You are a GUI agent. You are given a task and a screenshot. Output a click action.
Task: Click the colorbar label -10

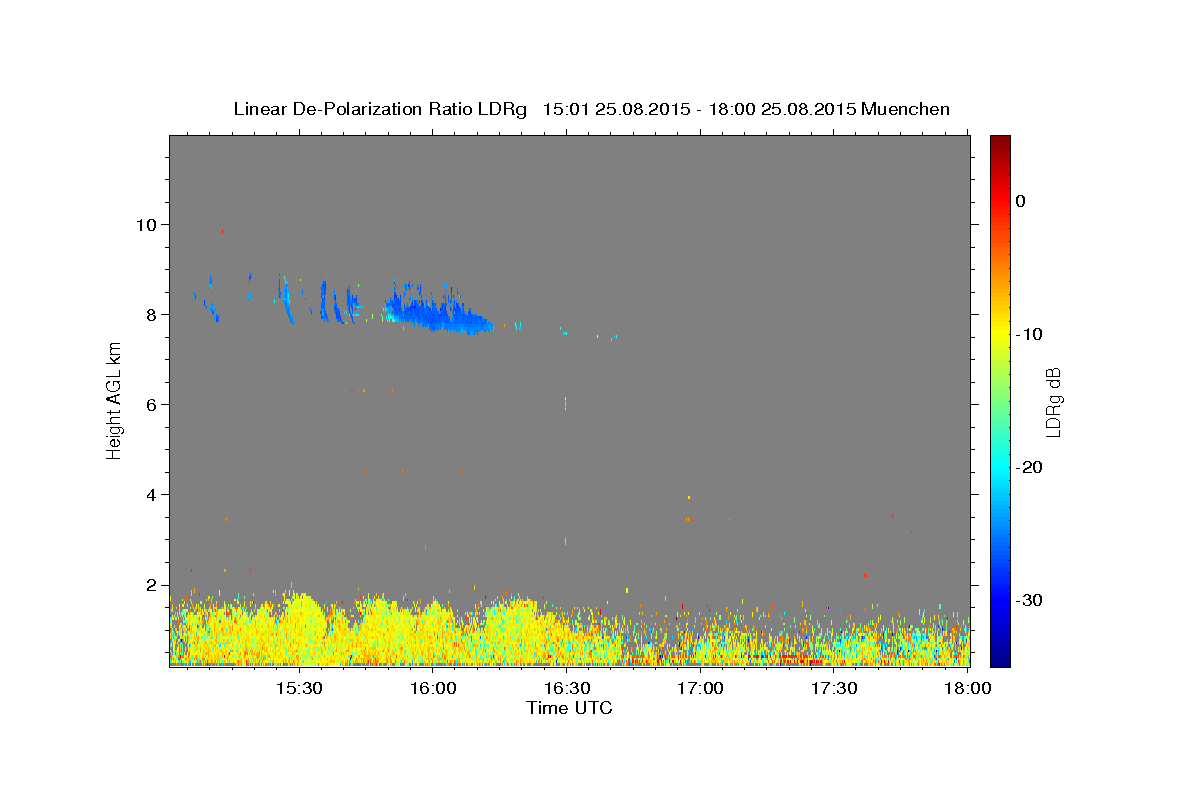click(1029, 334)
